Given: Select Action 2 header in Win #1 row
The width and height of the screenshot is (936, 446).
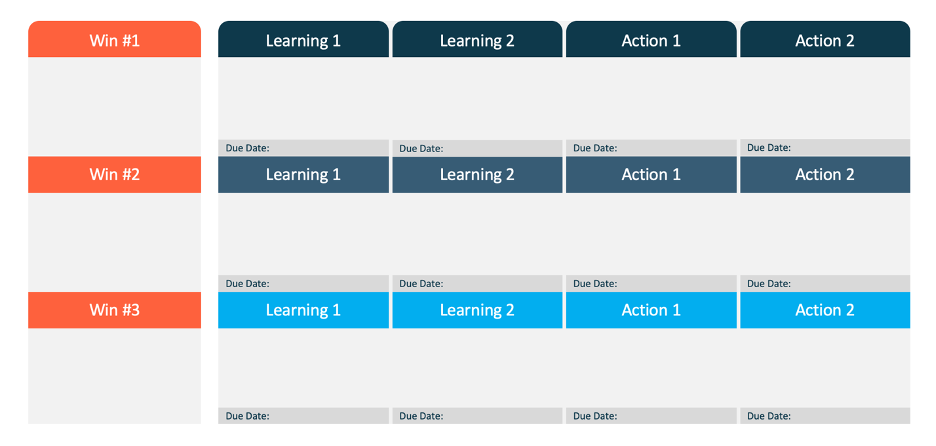Looking at the screenshot, I should coord(825,39).
